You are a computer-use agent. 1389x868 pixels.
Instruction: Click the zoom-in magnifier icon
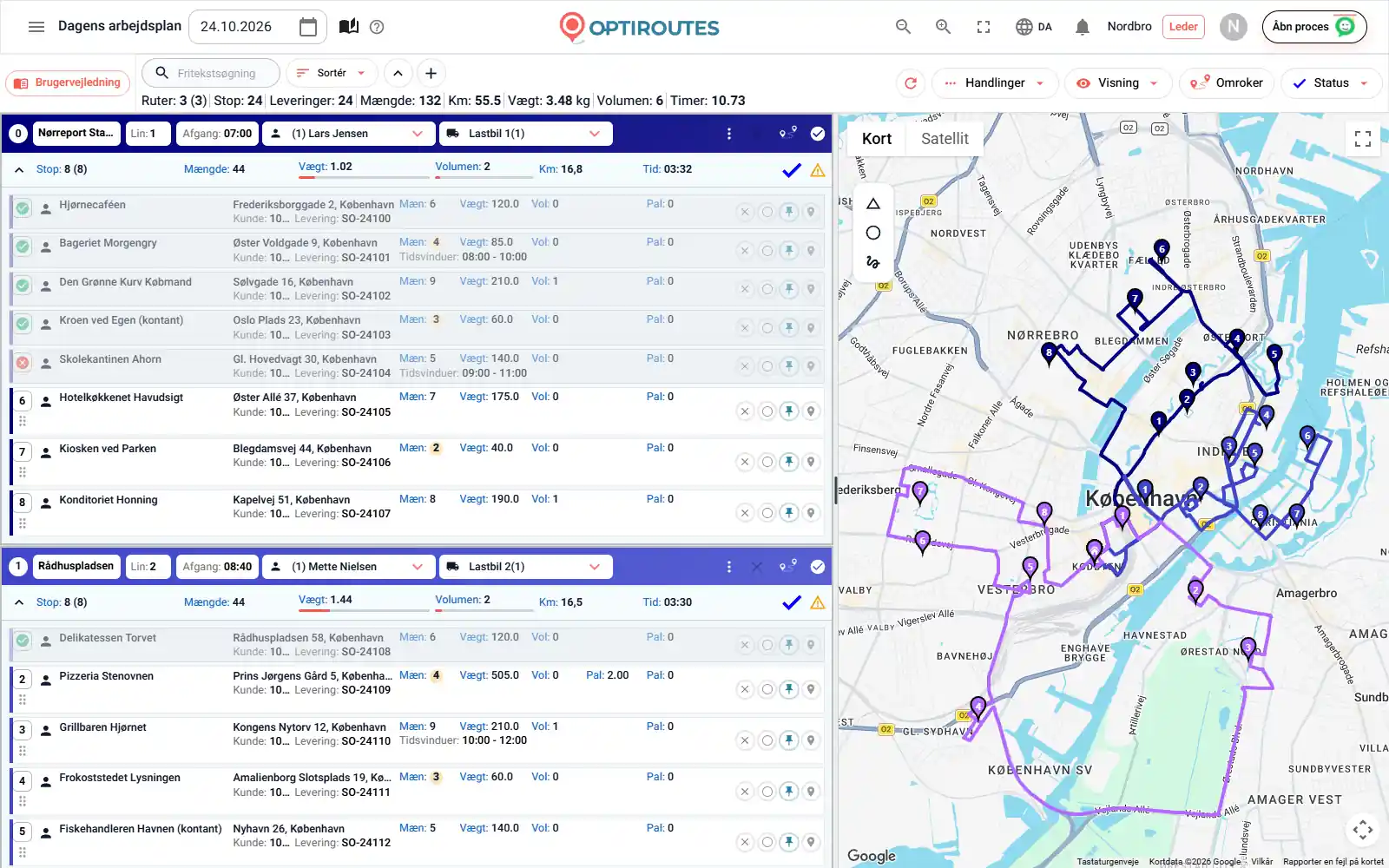[943, 27]
